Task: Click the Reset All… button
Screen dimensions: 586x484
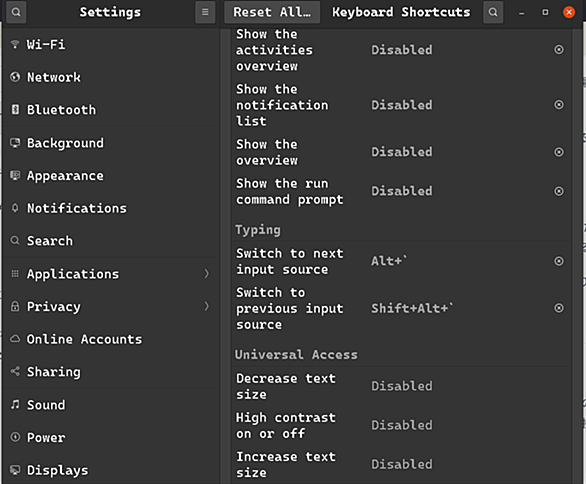Action: 272,12
